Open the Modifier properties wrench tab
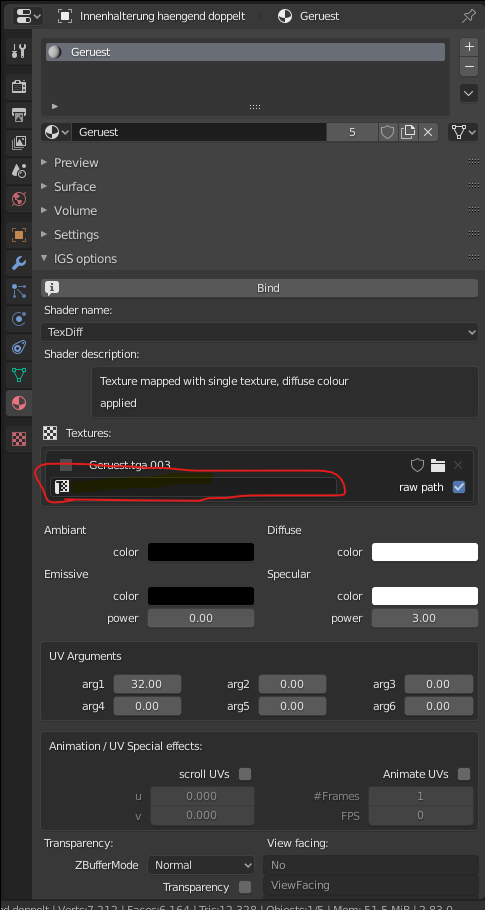 click(x=19, y=263)
